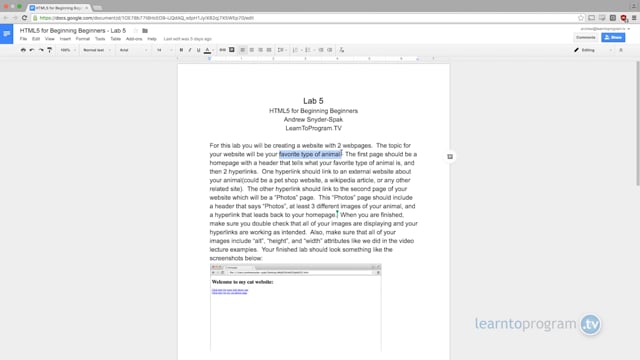
Task: Open the Arial font family dropdown
Action: tap(133, 50)
